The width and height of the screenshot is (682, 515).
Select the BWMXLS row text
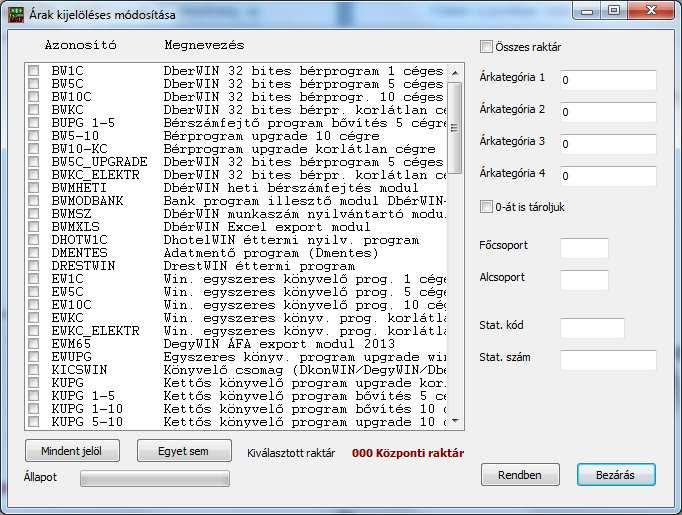75,227
